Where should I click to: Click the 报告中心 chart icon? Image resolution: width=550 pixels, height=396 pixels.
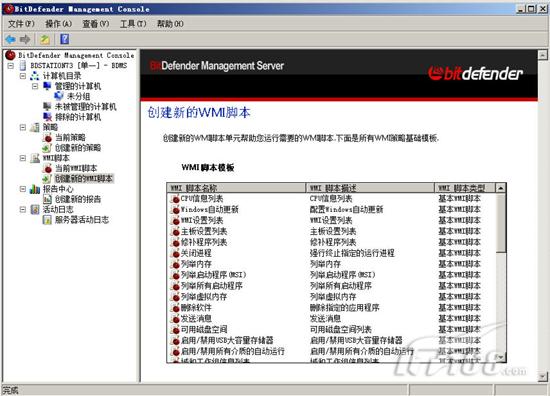[x=35, y=189]
